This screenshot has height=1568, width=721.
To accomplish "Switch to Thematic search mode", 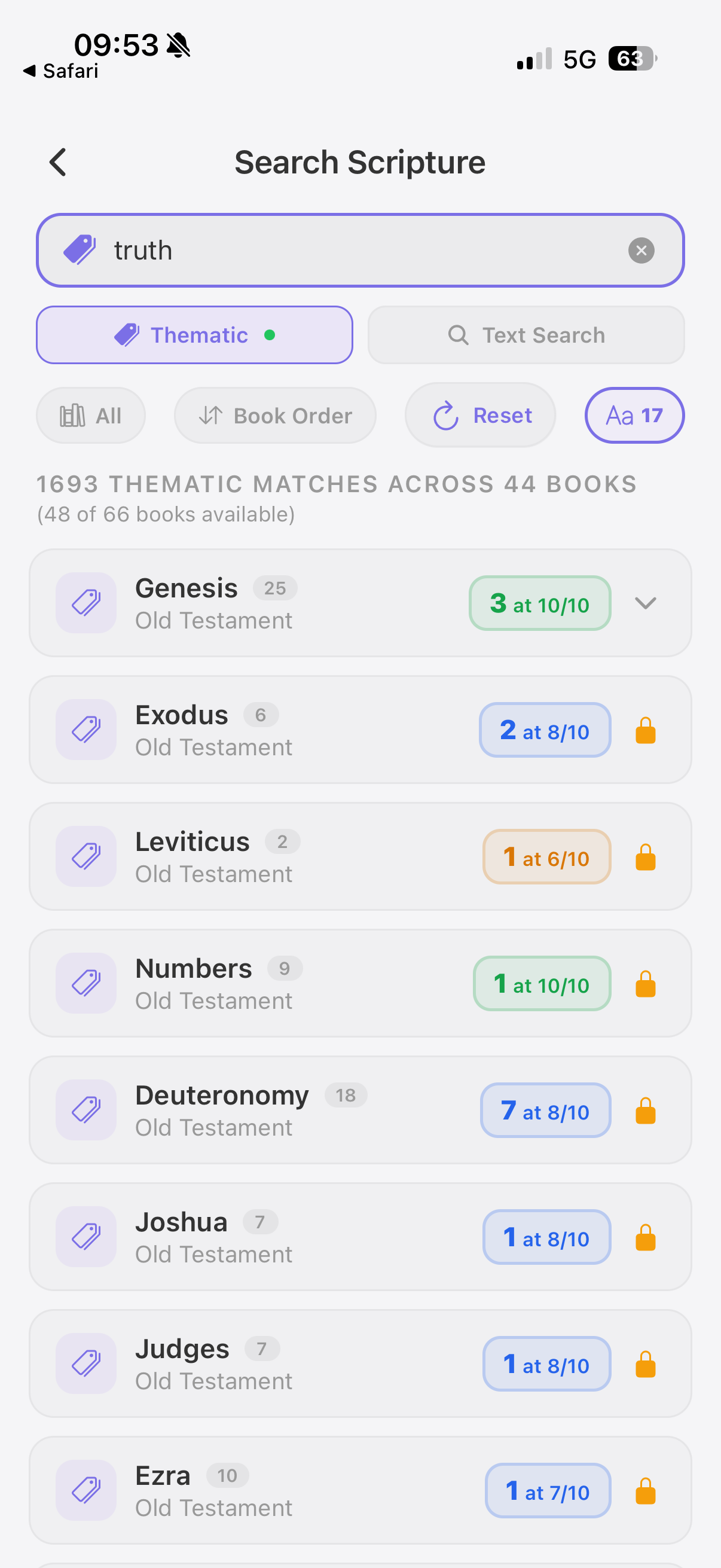I will 194,335.
